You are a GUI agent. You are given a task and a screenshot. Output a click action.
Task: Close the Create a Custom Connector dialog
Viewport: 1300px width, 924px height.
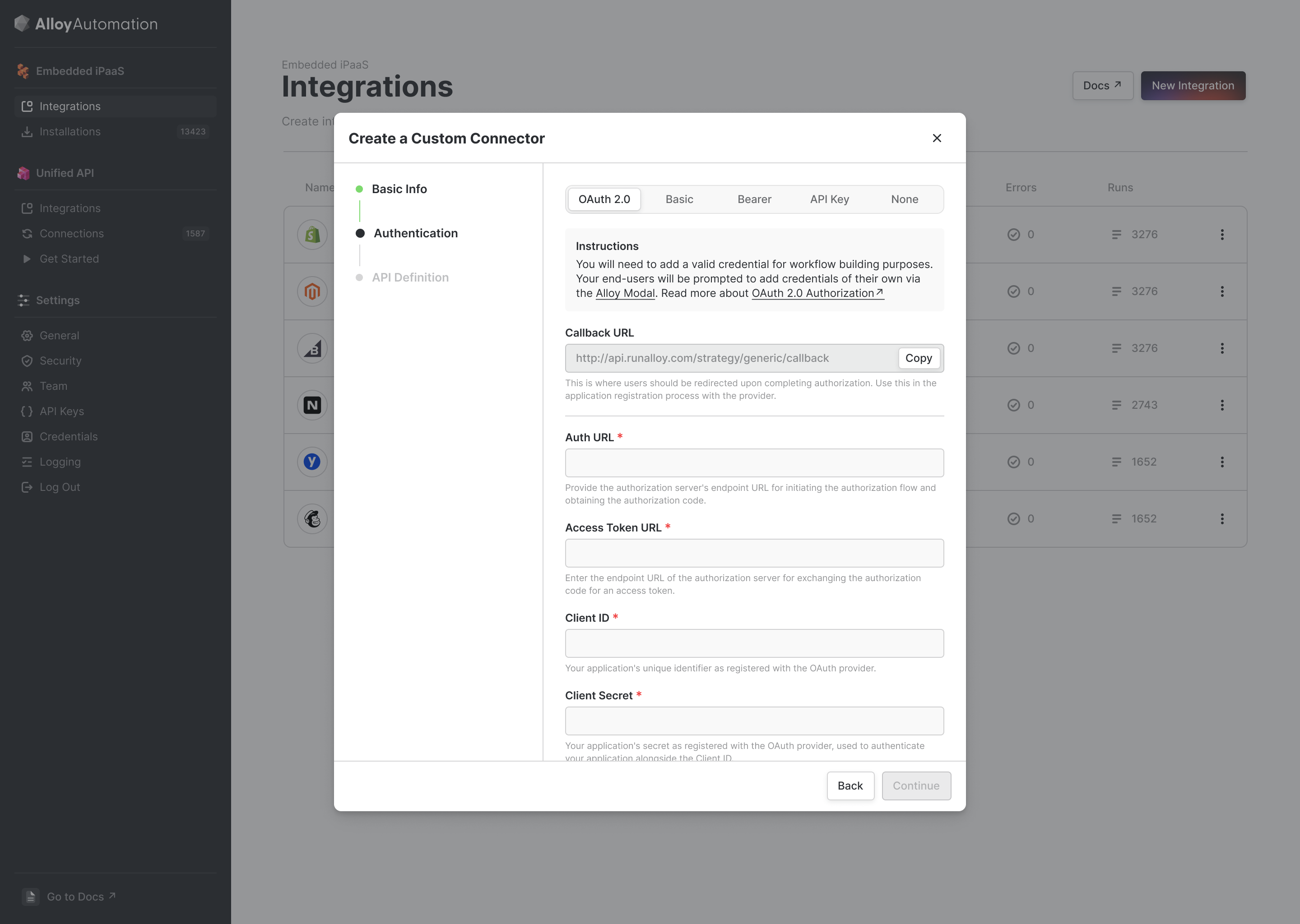tap(937, 138)
